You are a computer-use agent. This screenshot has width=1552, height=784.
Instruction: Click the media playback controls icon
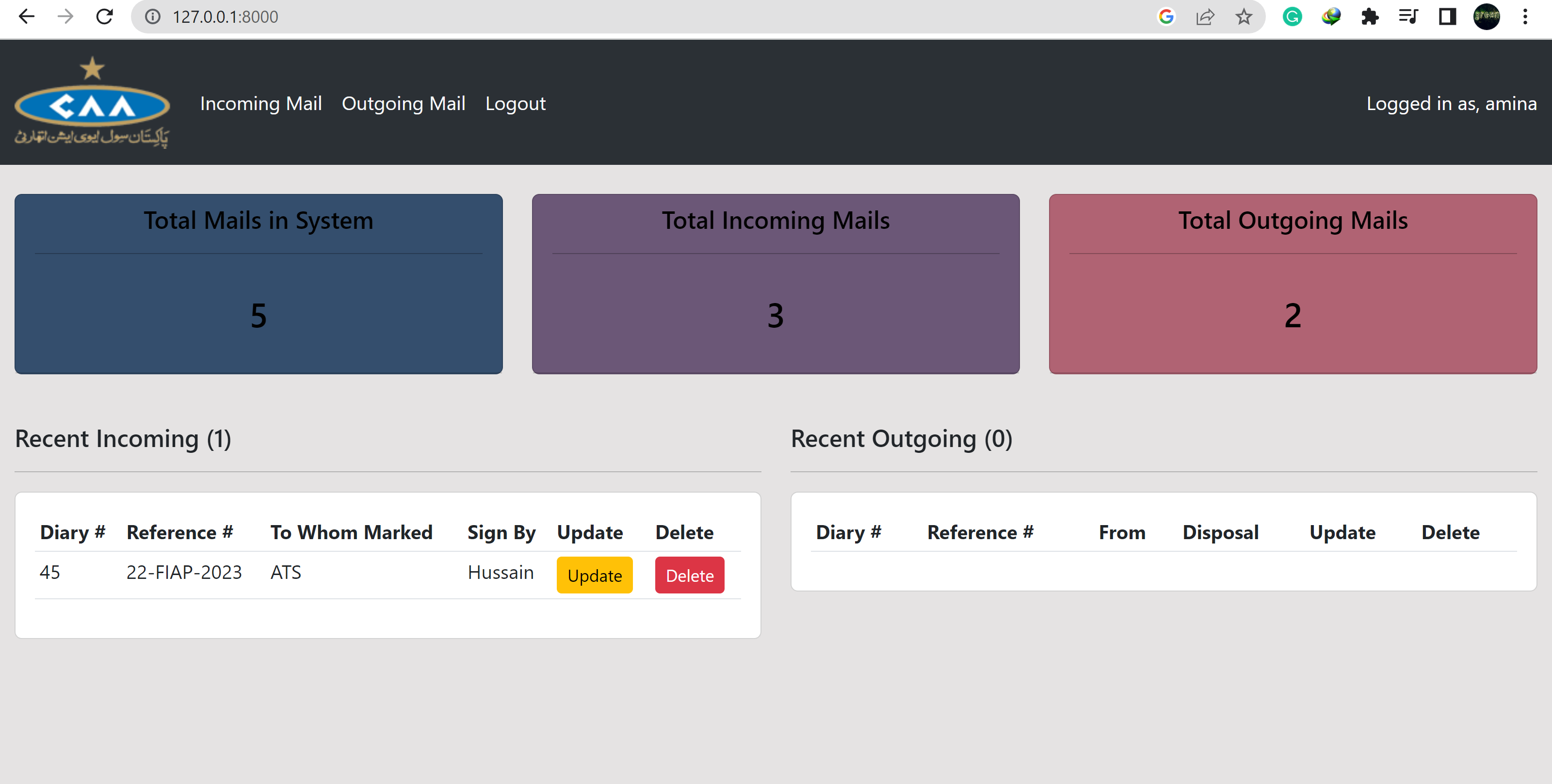1408,16
